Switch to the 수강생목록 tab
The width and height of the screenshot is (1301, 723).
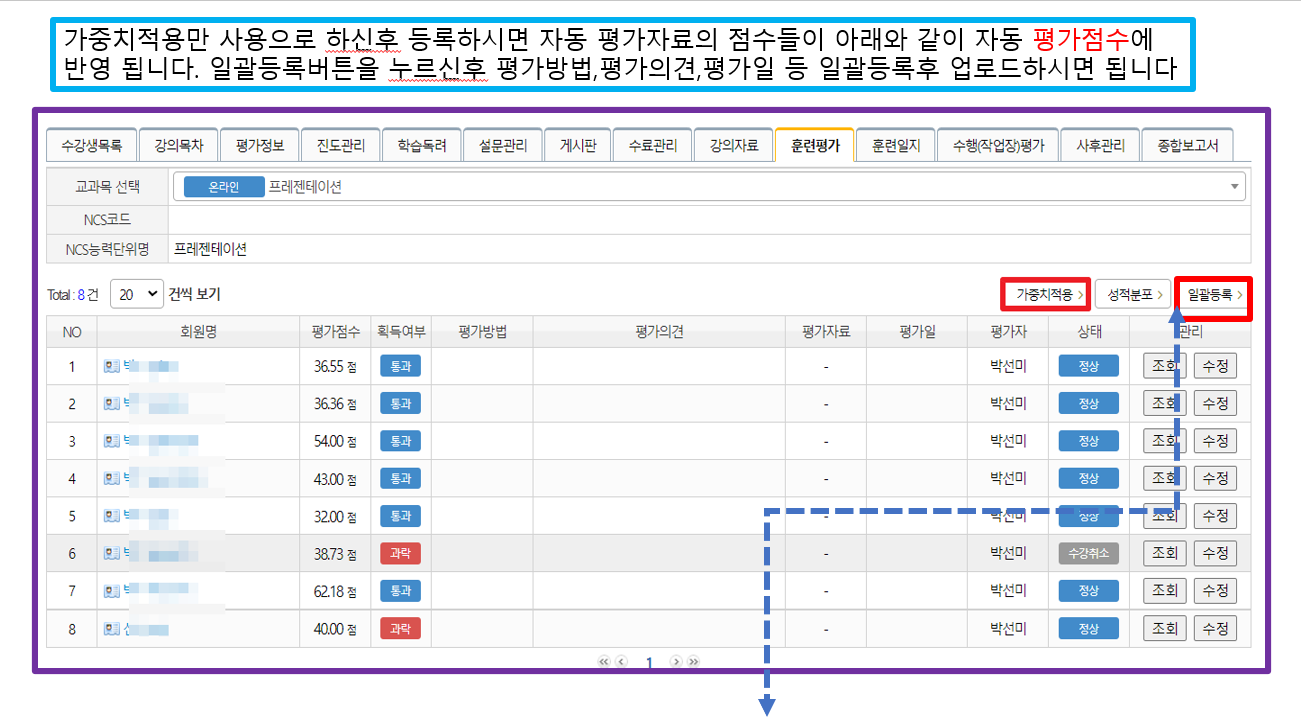coord(91,145)
